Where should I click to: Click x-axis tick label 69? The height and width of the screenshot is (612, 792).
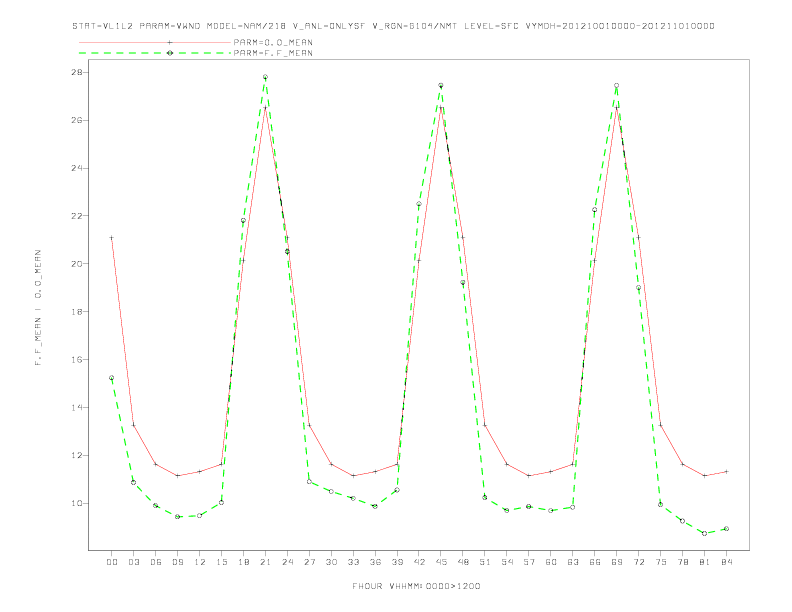pyautogui.click(x=617, y=562)
